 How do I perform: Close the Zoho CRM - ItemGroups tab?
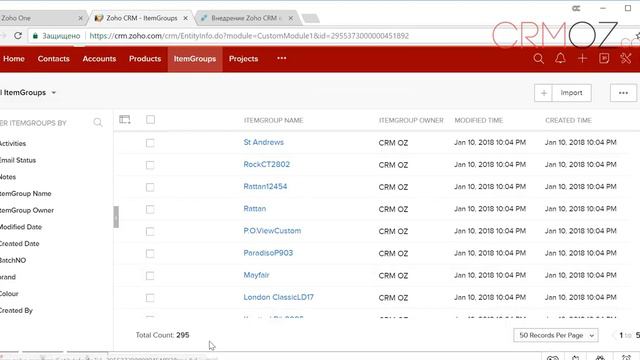pos(185,18)
